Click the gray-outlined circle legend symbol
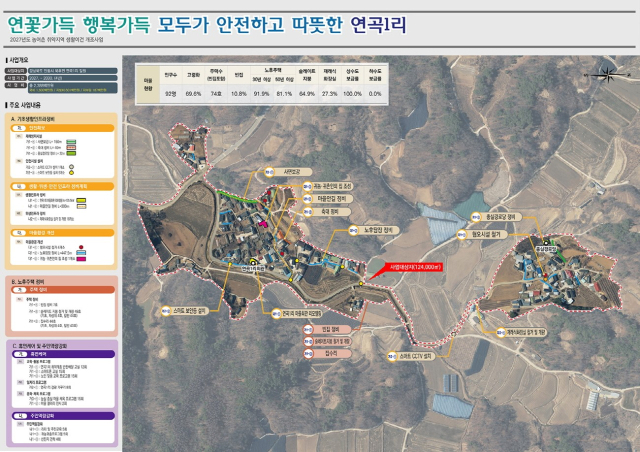The width and height of the screenshot is (640, 452). pos(71,167)
